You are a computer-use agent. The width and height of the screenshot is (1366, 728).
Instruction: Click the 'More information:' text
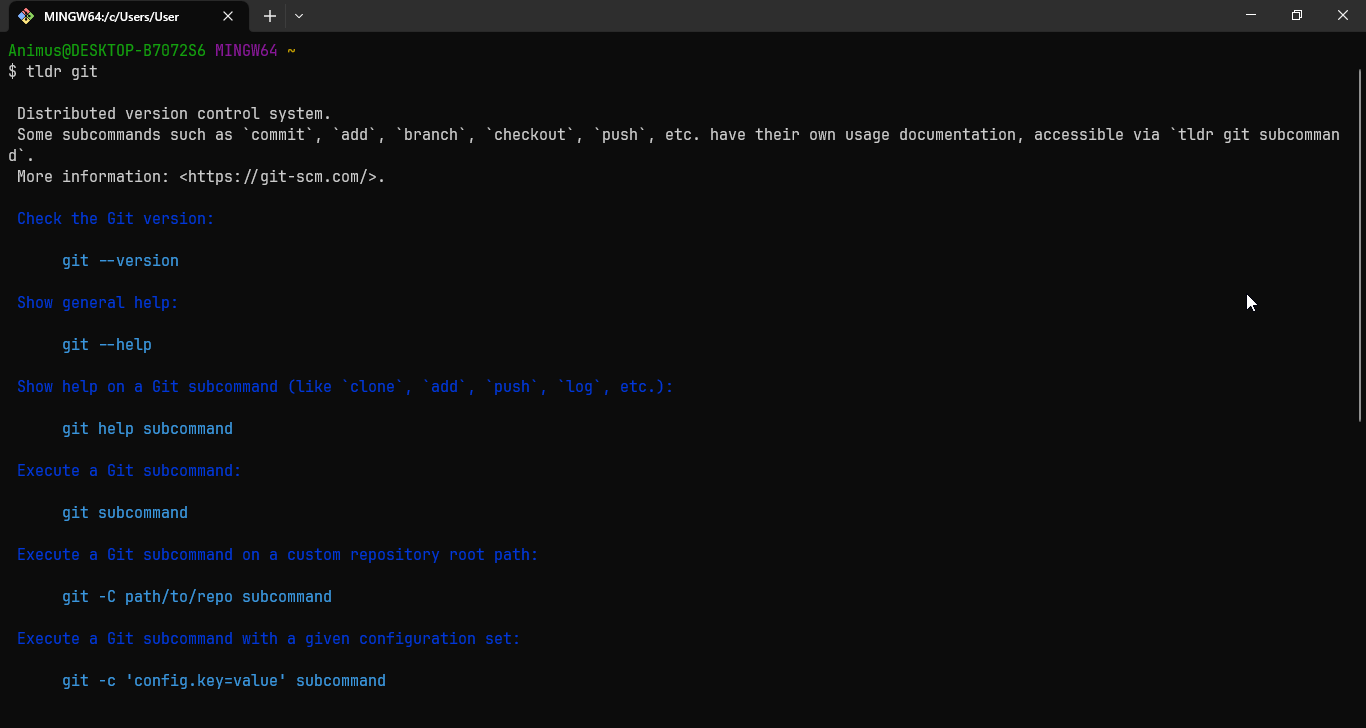94,177
